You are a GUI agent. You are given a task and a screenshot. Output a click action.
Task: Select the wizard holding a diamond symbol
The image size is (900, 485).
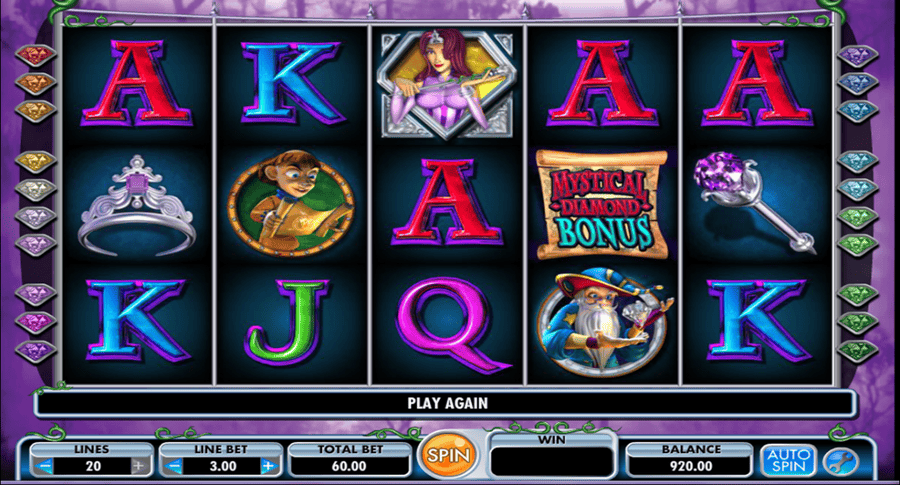click(603, 321)
